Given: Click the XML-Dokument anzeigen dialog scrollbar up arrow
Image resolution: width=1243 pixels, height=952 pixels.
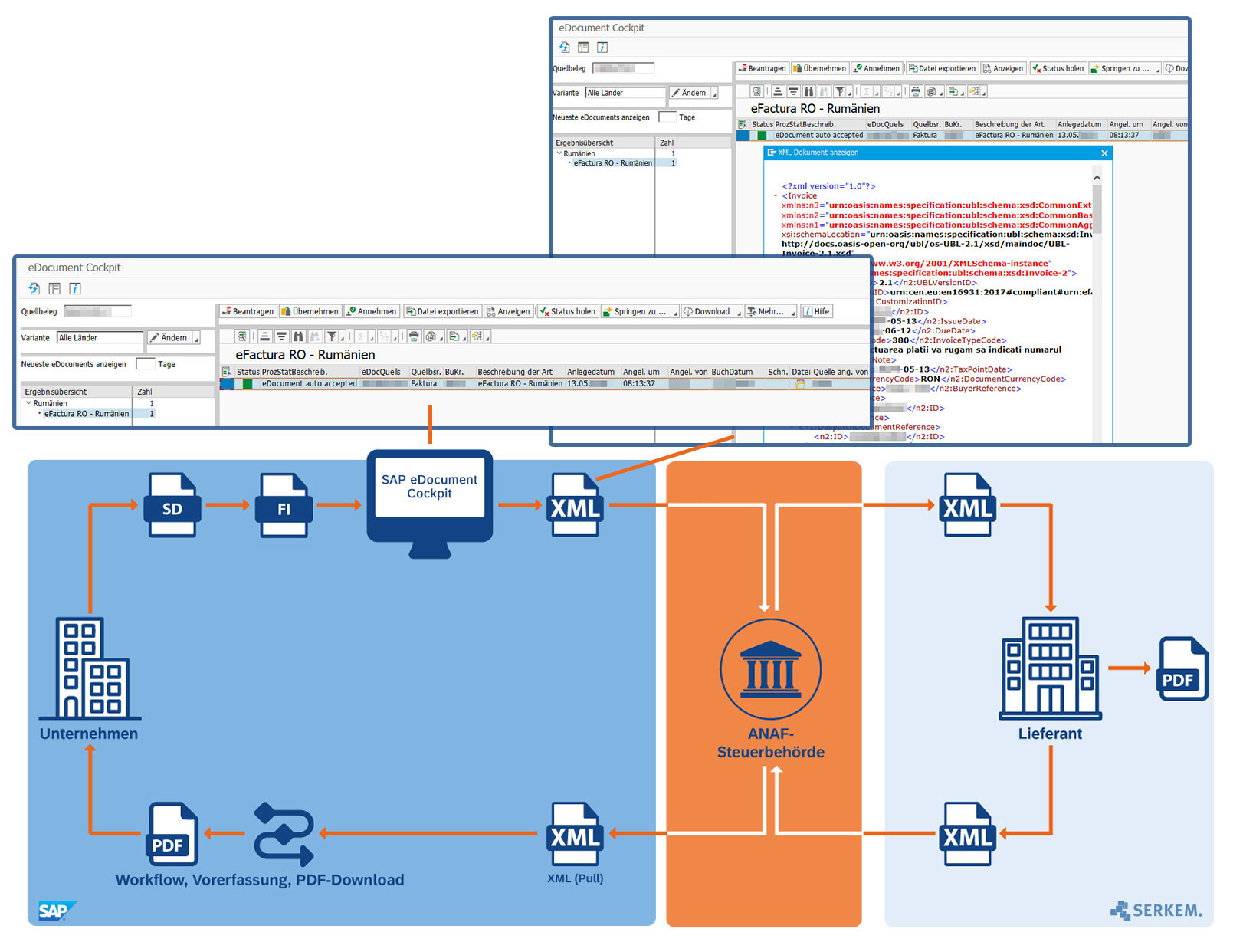Looking at the screenshot, I should click(1097, 178).
